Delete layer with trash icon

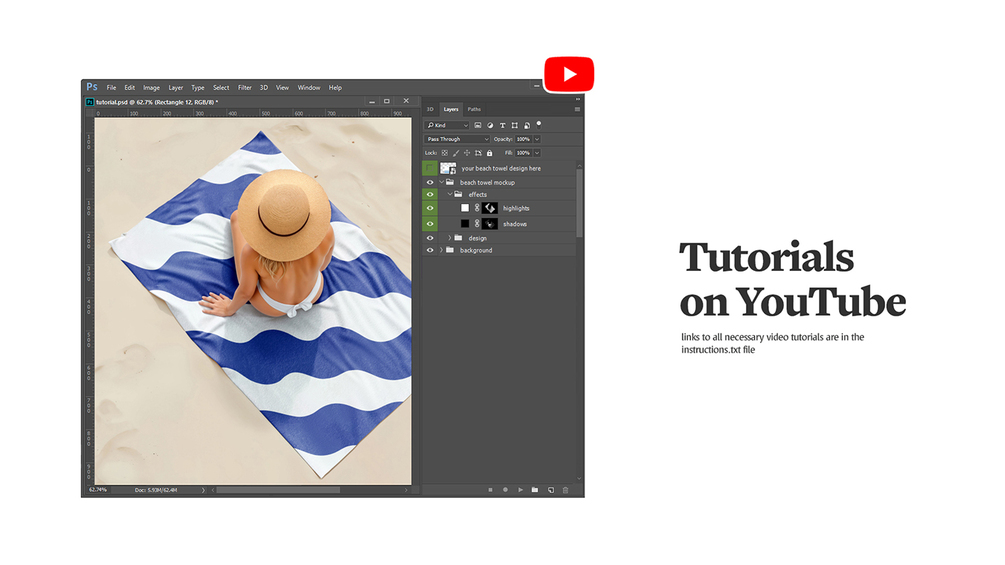click(x=565, y=490)
